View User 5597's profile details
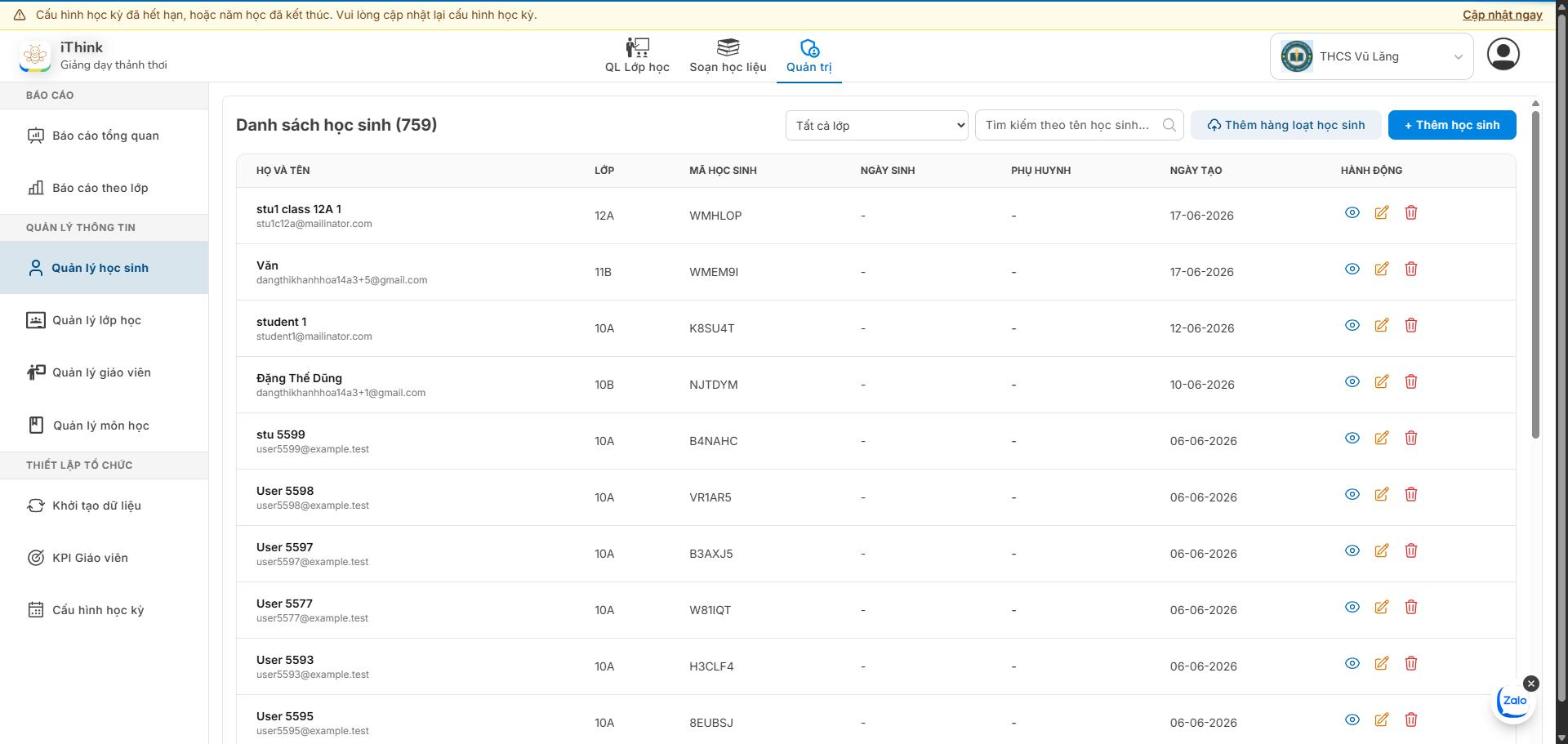 coord(1352,551)
